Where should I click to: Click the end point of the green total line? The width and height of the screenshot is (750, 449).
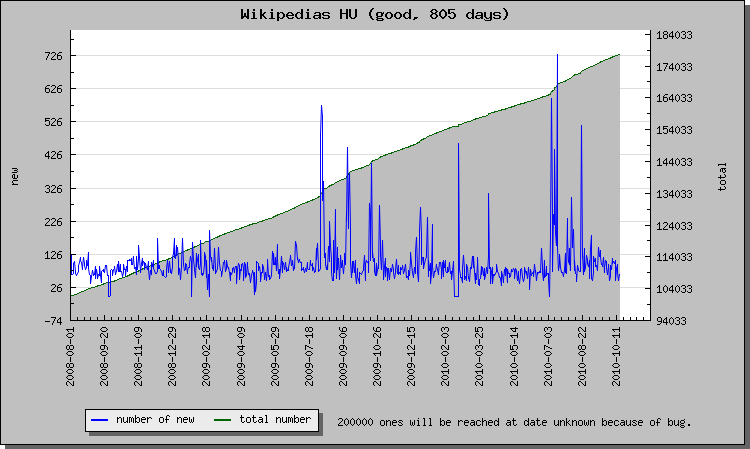[619, 55]
